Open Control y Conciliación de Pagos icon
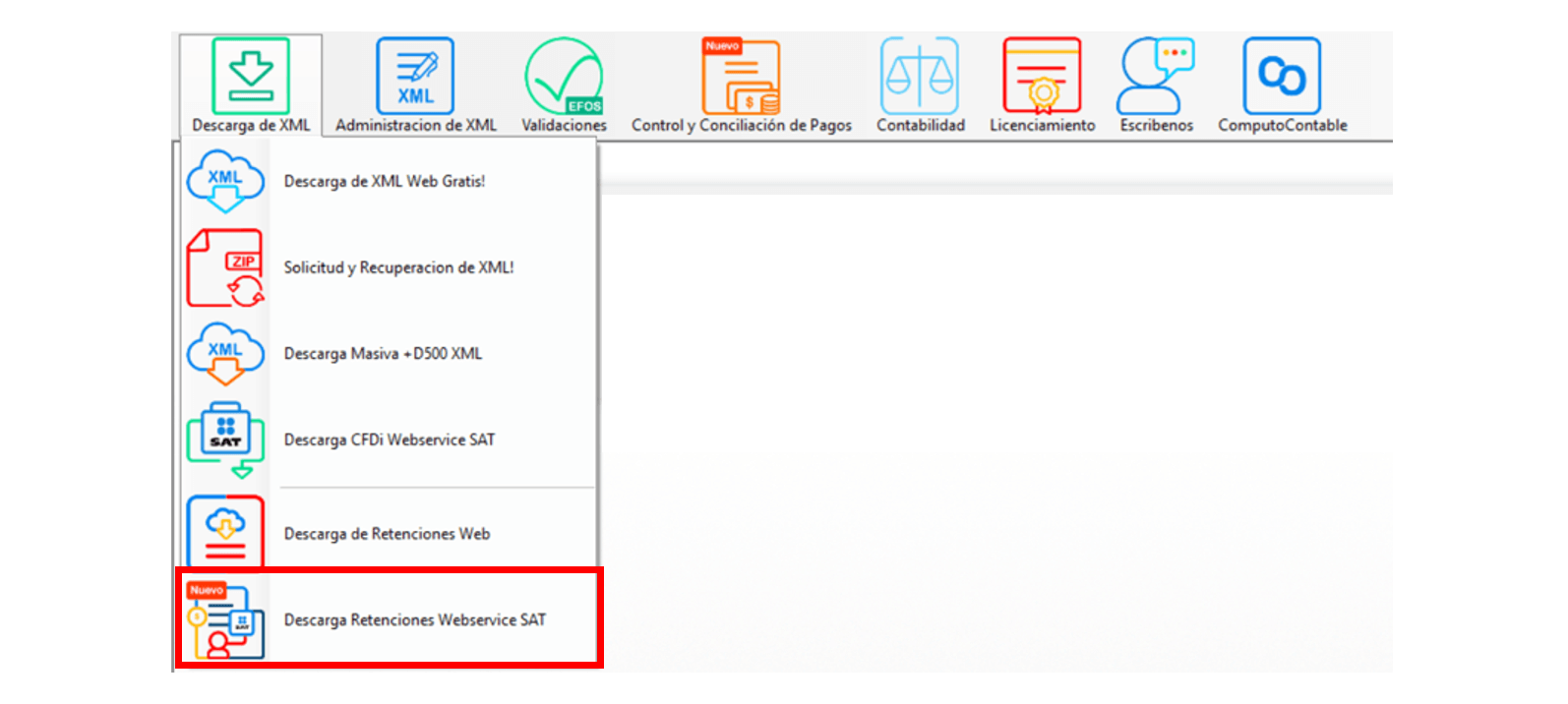This screenshot has width=1568, height=704. tap(741, 76)
